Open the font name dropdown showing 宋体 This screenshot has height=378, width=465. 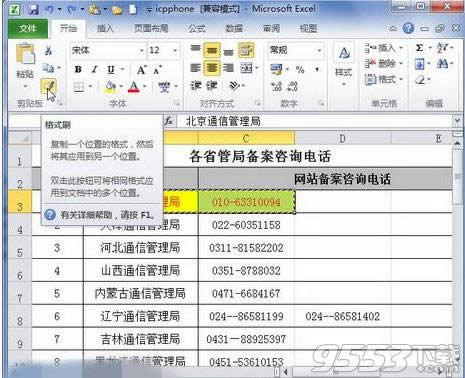(141, 50)
